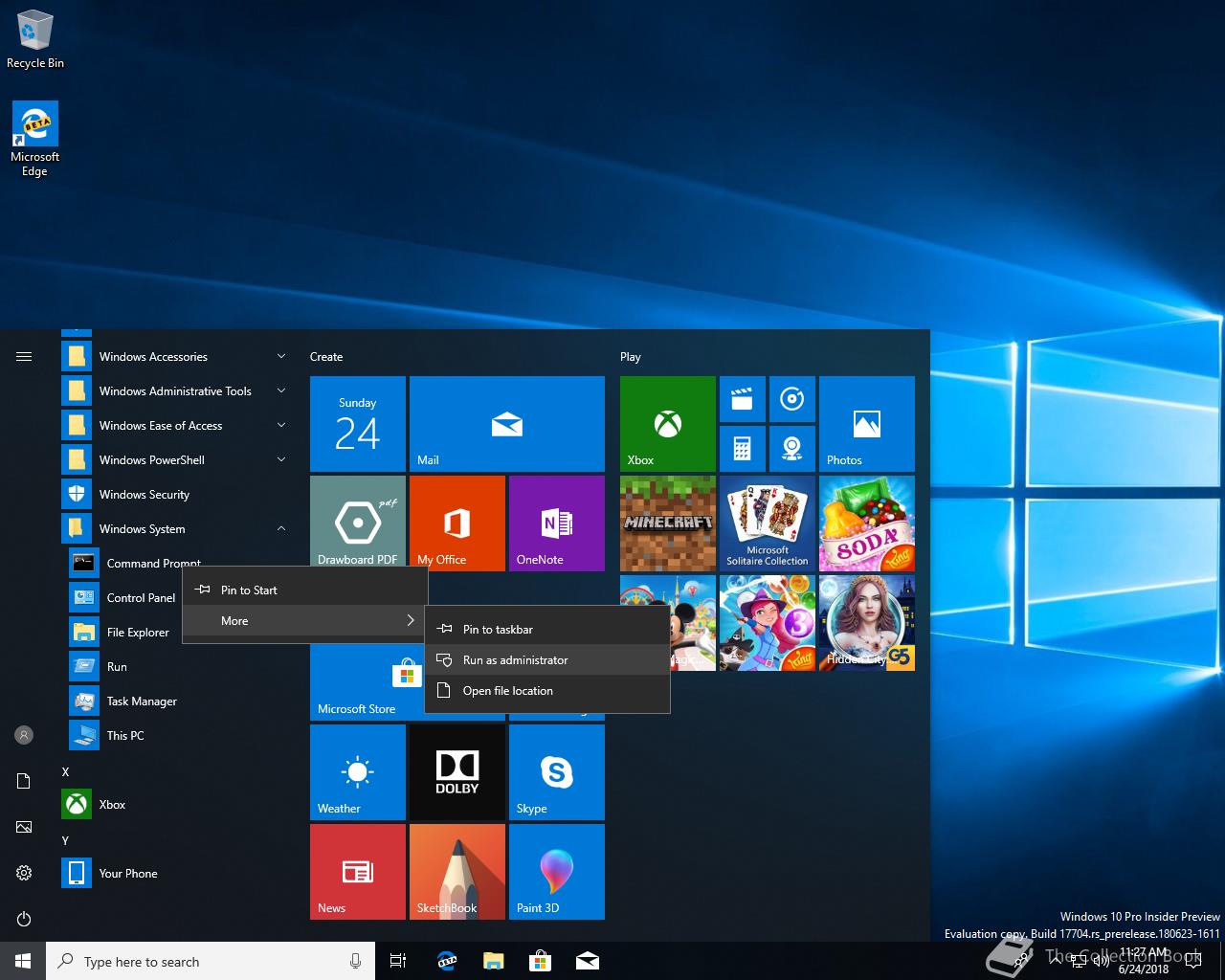Viewport: 1225px width, 980px height.
Task: Jump to letter X section header
Action: [65, 771]
